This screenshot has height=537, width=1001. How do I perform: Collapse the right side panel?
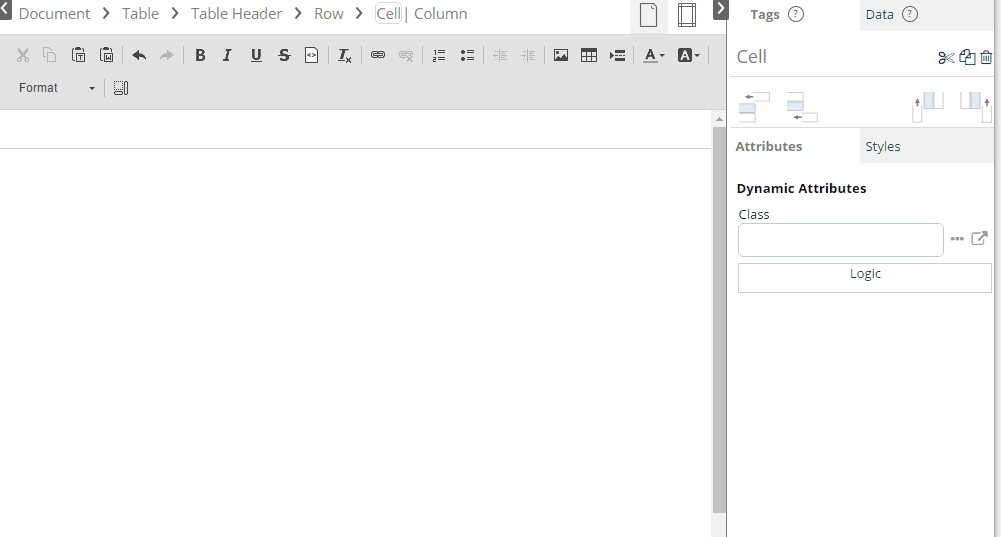click(721, 9)
